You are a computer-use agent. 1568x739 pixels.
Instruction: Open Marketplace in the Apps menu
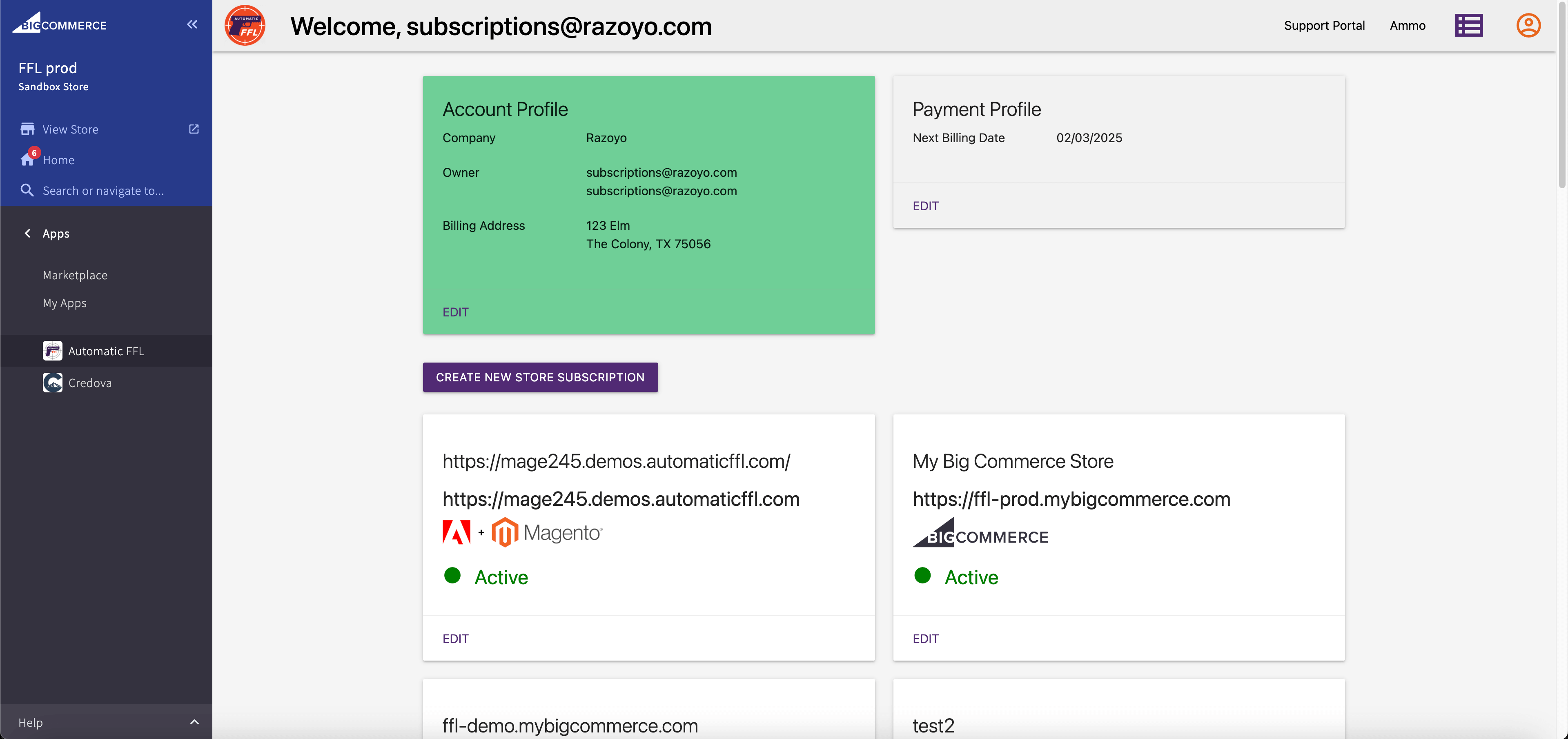[75, 275]
